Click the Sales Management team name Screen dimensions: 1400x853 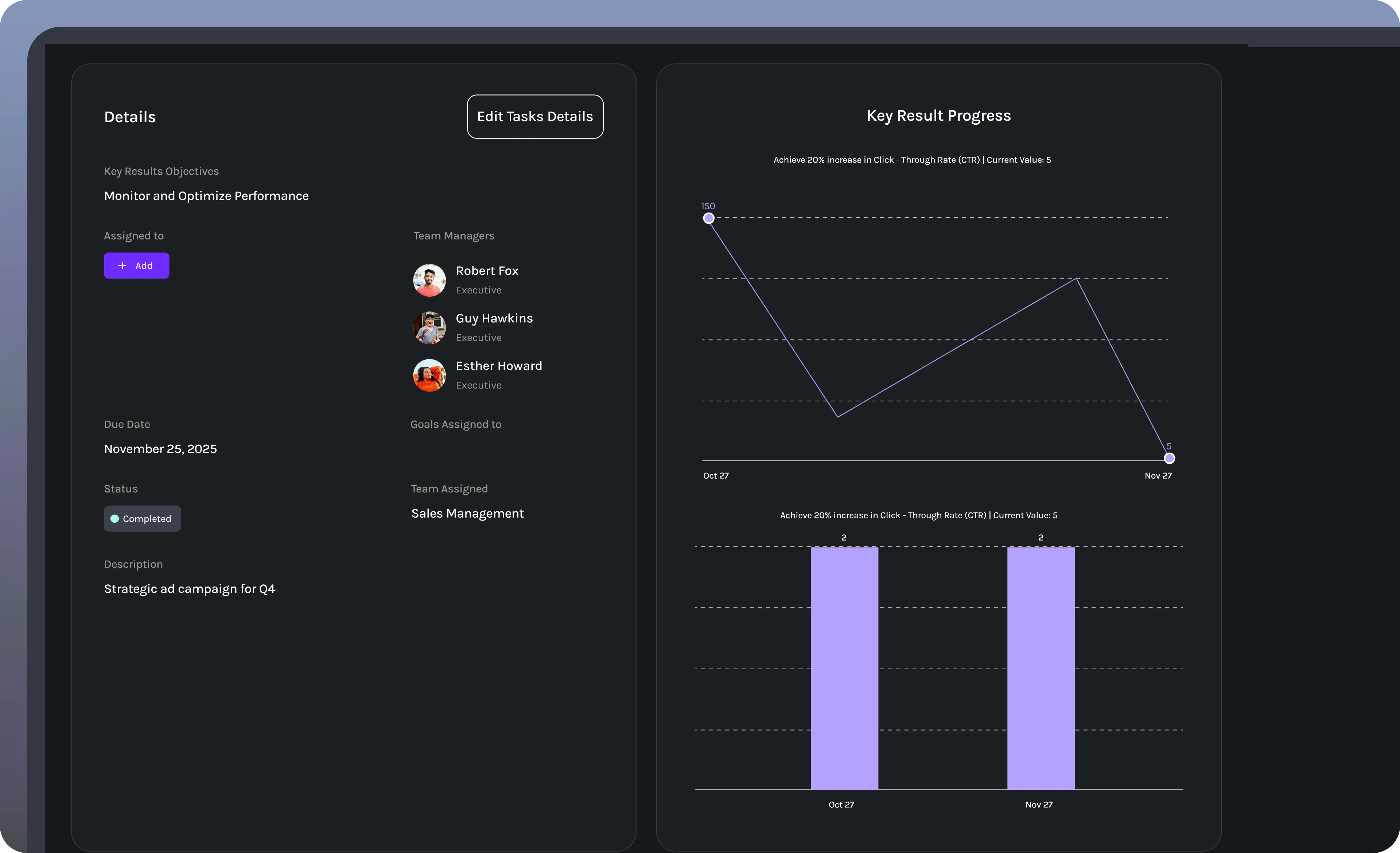pyautogui.click(x=467, y=513)
